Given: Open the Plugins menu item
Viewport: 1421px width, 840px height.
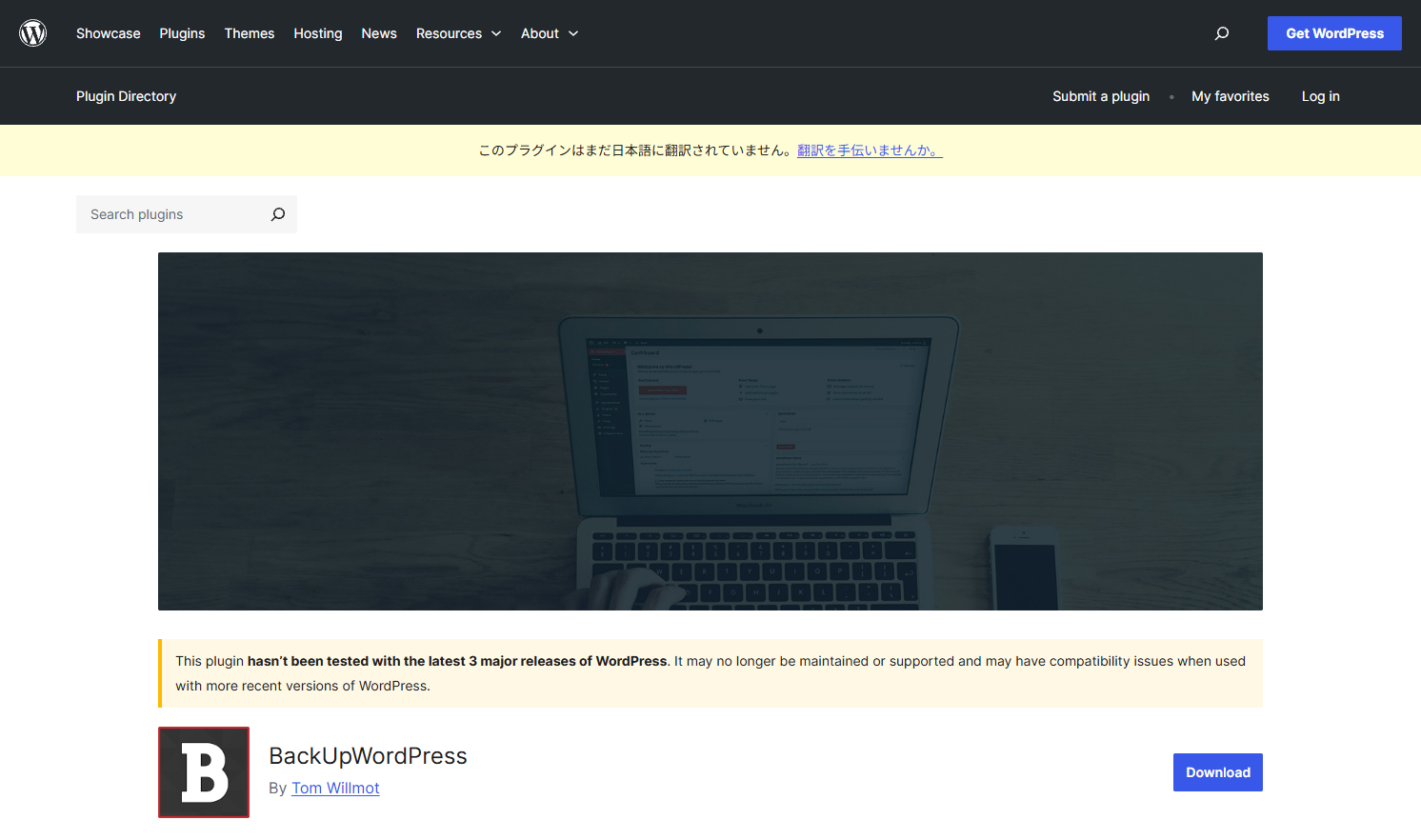Looking at the screenshot, I should pos(182,33).
